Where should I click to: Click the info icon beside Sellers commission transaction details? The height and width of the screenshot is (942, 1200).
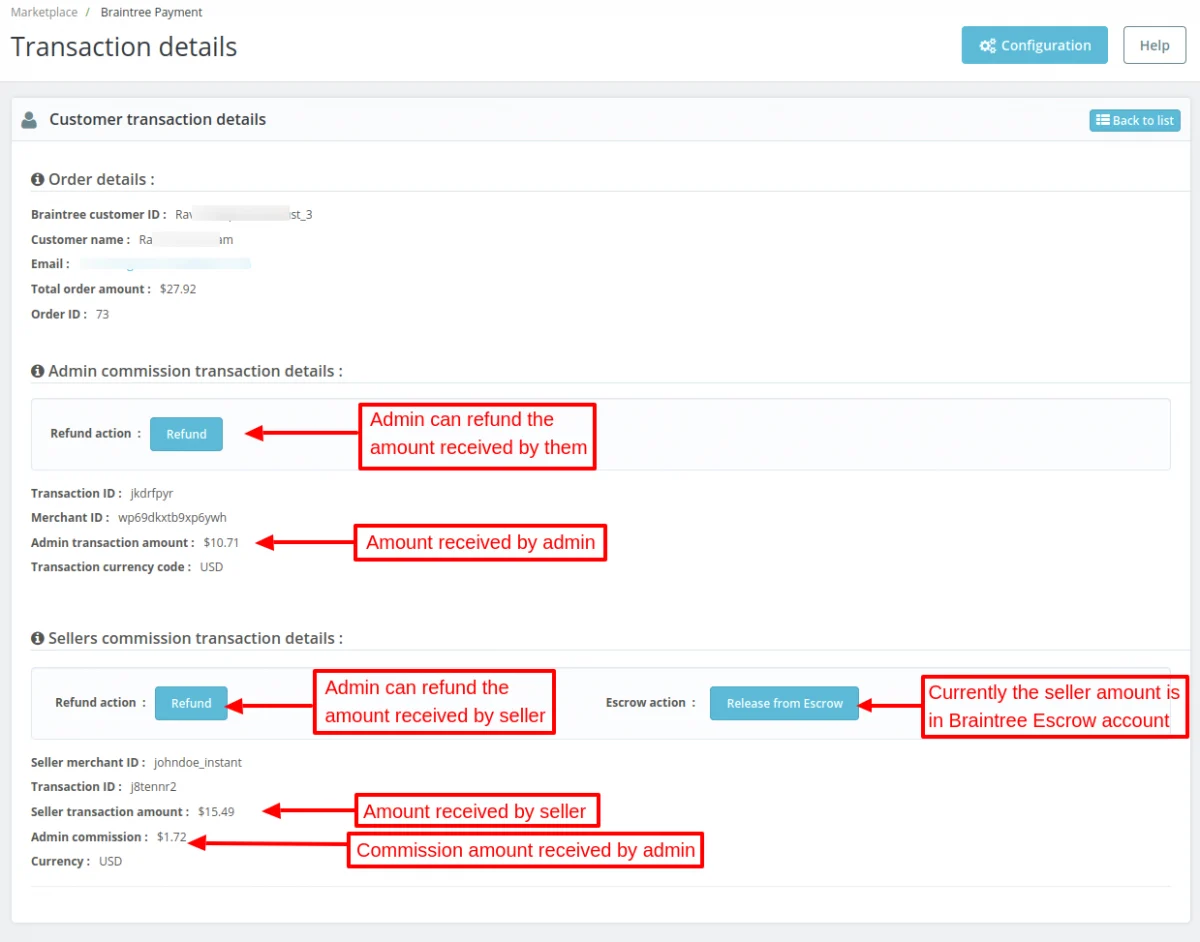[x=37, y=638]
